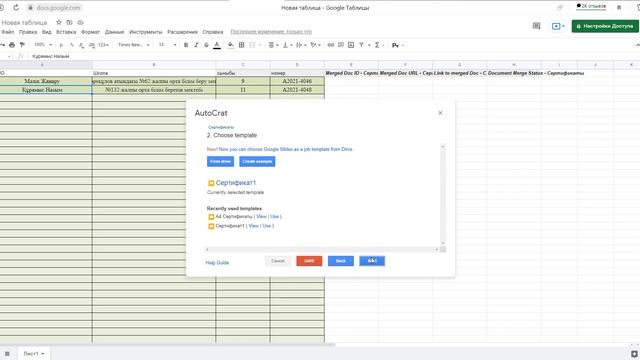This screenshot has width=640, height=360.
Task: Insert a comment from toolbar
Action: (x=341, y=45)
